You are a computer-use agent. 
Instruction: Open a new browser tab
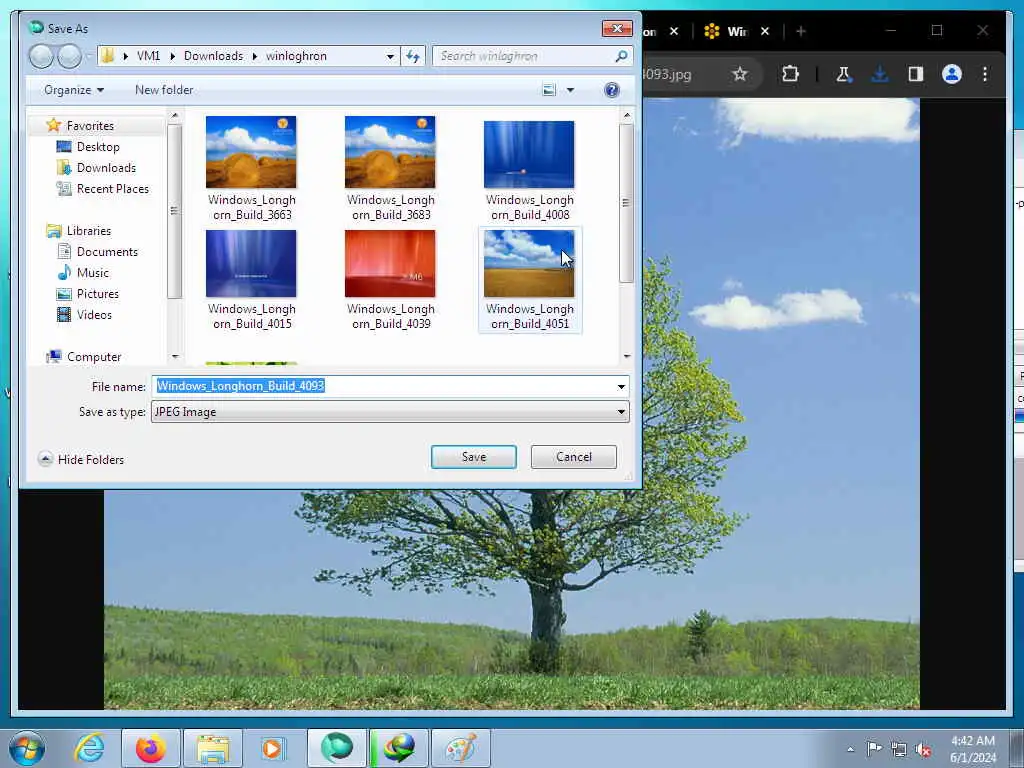[x=801, y=31]
